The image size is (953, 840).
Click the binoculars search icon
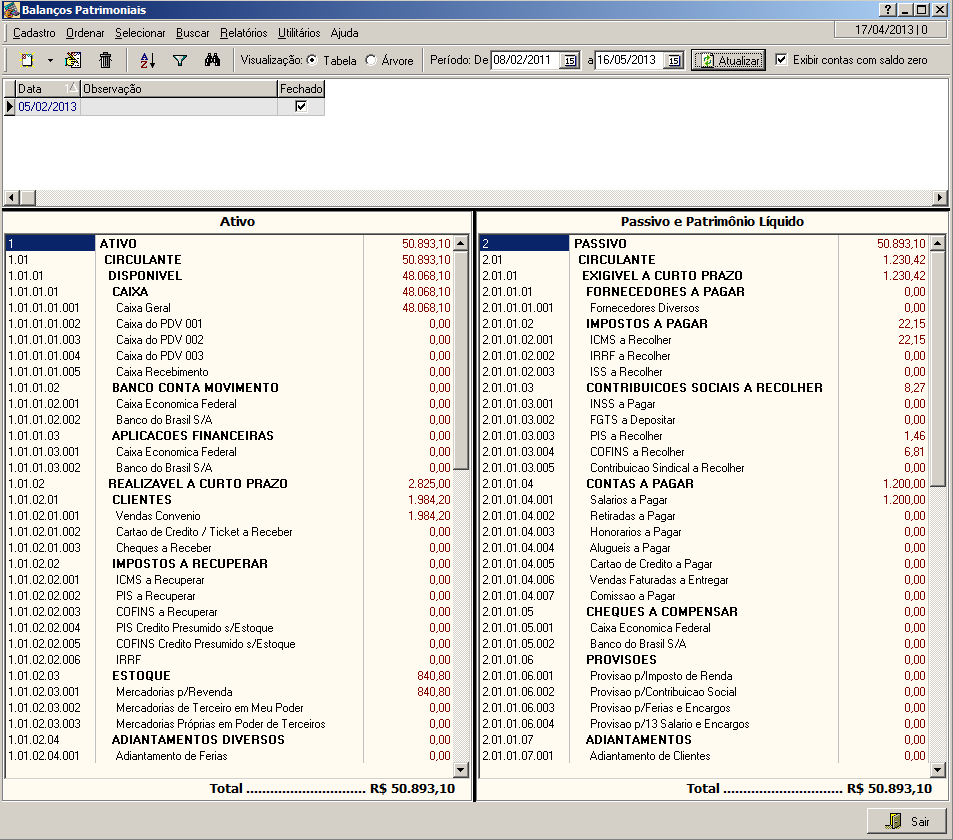point(212,60)
